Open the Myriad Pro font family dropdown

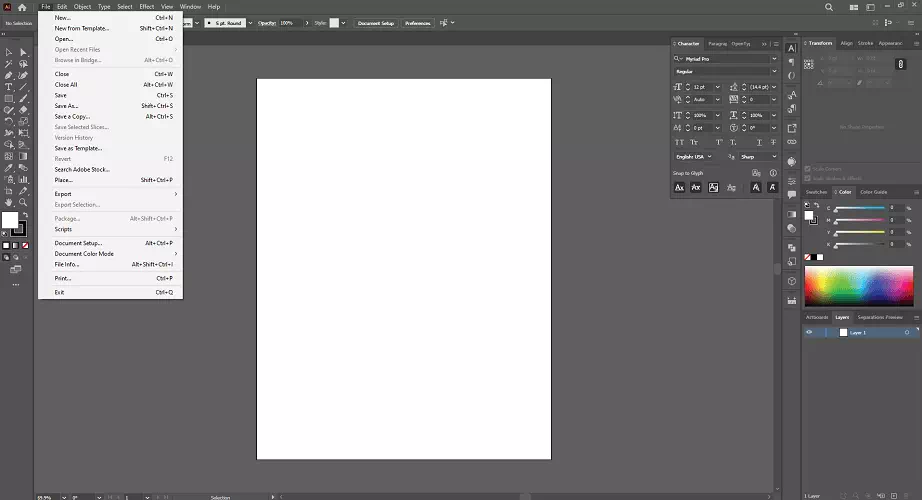coord(774,59)
